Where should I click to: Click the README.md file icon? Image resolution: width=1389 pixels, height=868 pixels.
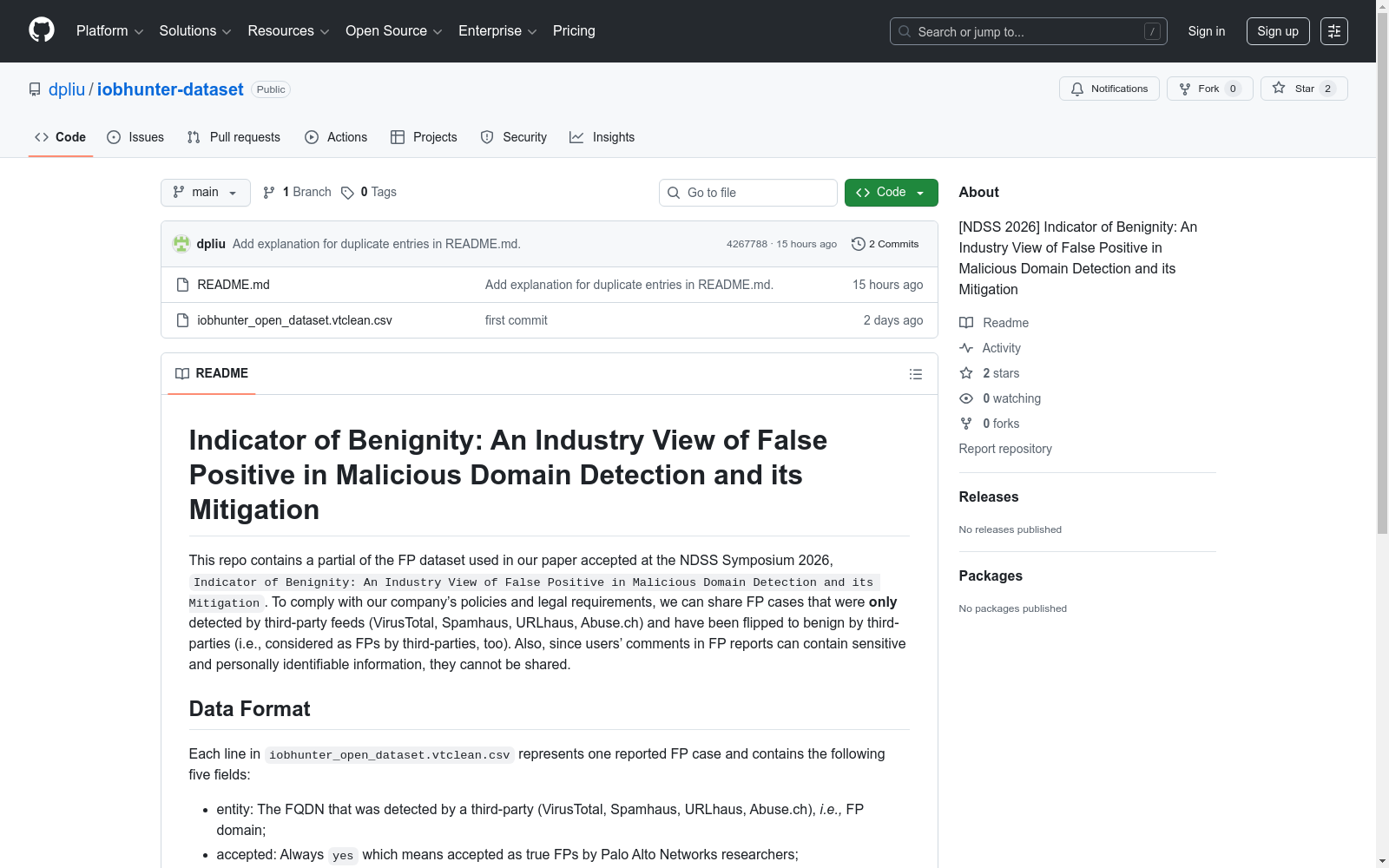point(182,285)
